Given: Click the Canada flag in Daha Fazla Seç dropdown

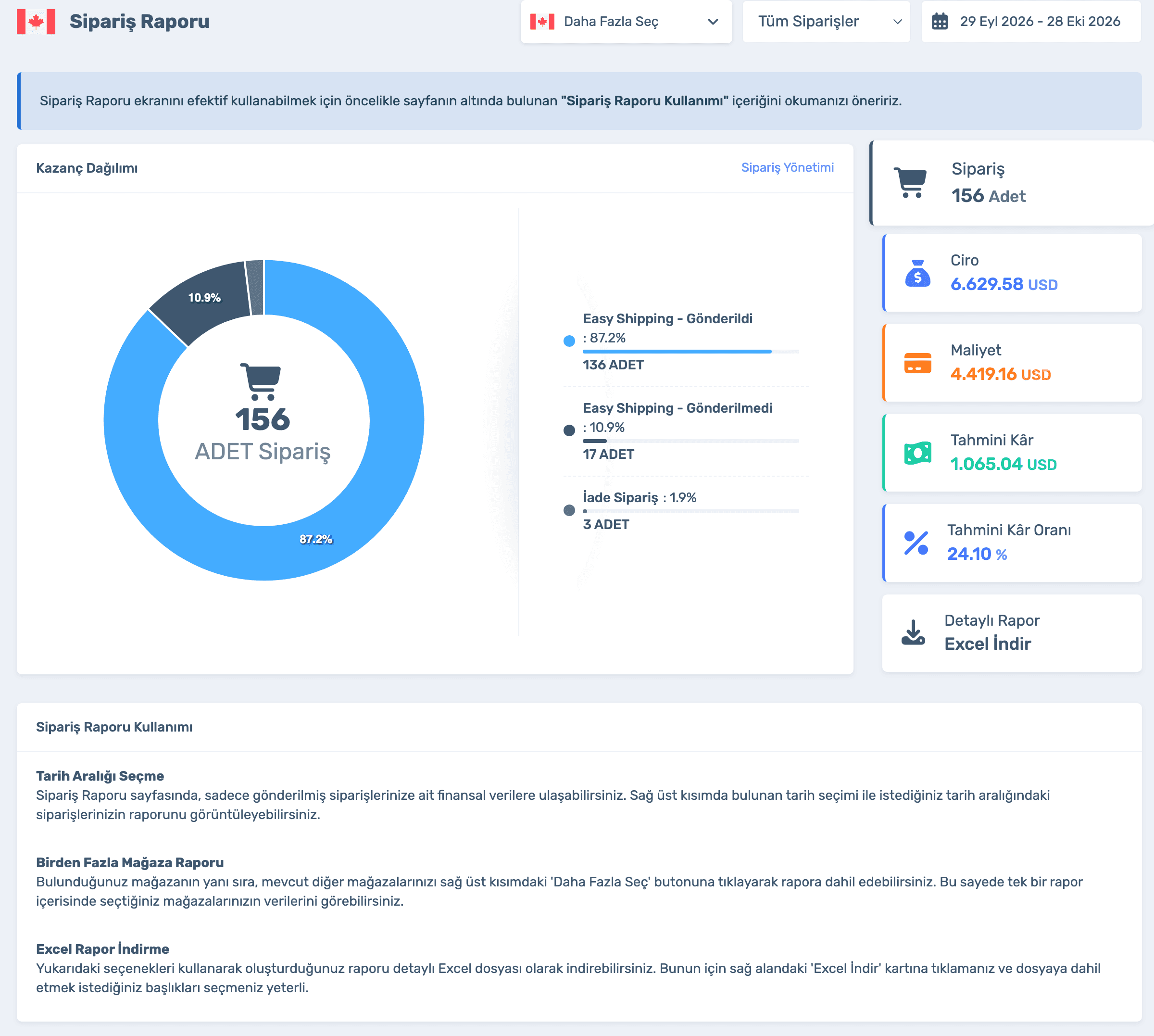Looking at the screenshot, I should point(542,22).
